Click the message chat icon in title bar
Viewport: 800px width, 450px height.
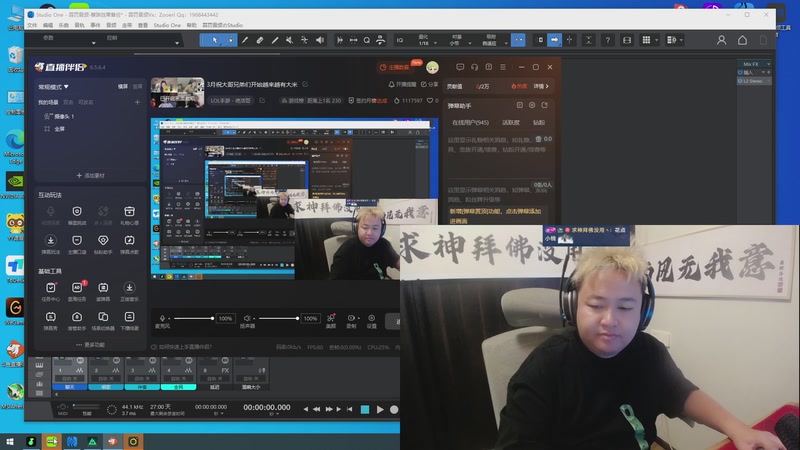click(x=460, y=67)
